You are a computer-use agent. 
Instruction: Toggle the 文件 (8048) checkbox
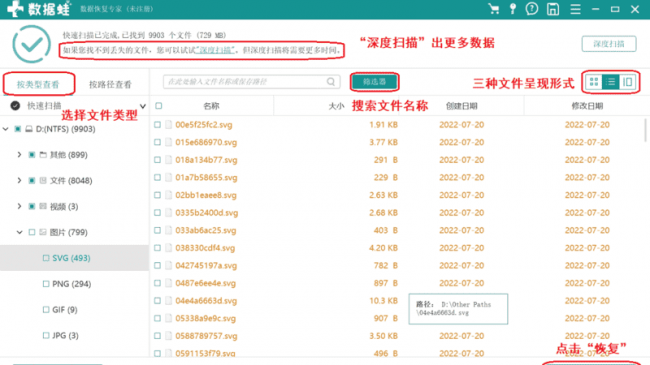32,180
